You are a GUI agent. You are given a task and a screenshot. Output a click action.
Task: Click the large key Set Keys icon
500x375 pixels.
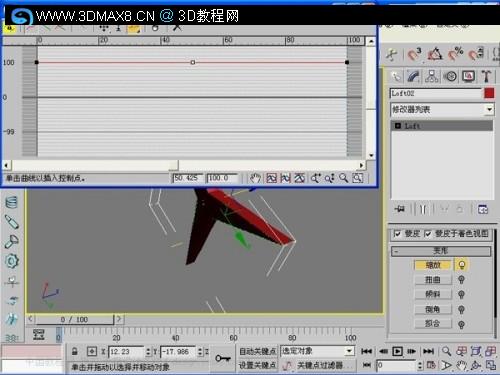(x=223, y=359)
